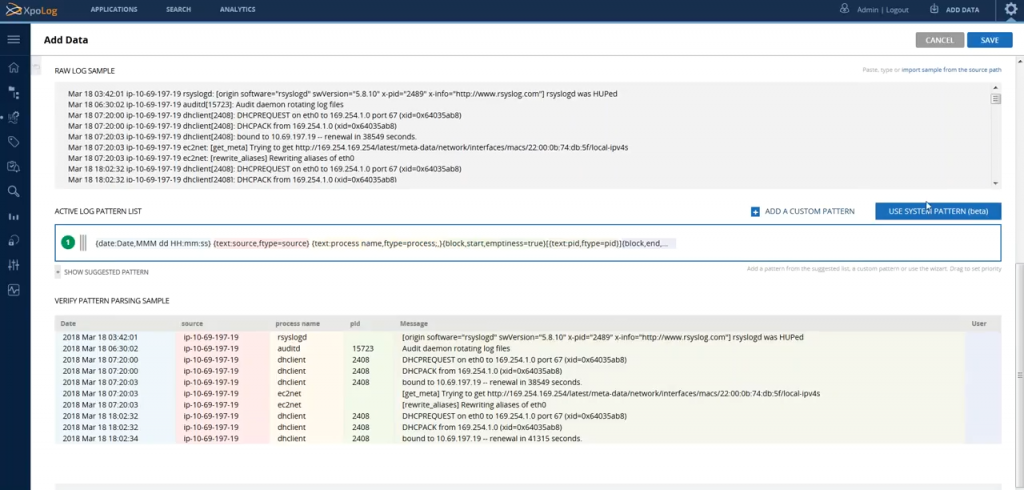Click the process name column header
Viewport: 1024px width, 490px height.
tap(297, 323)
